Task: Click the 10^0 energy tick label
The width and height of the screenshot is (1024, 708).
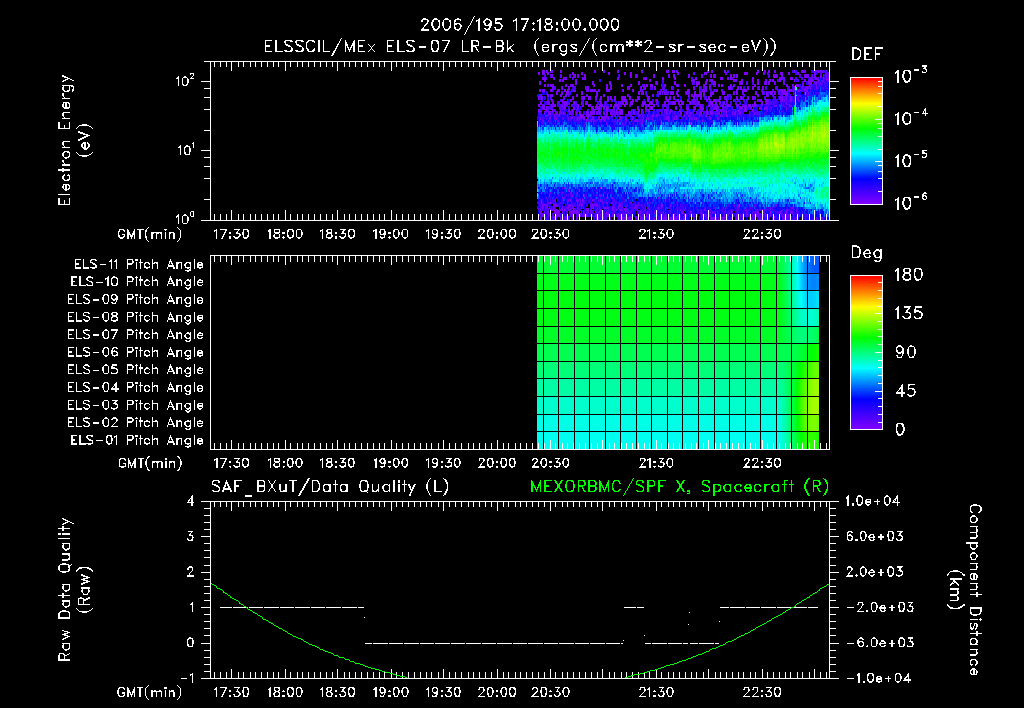Action: [185, 217]
